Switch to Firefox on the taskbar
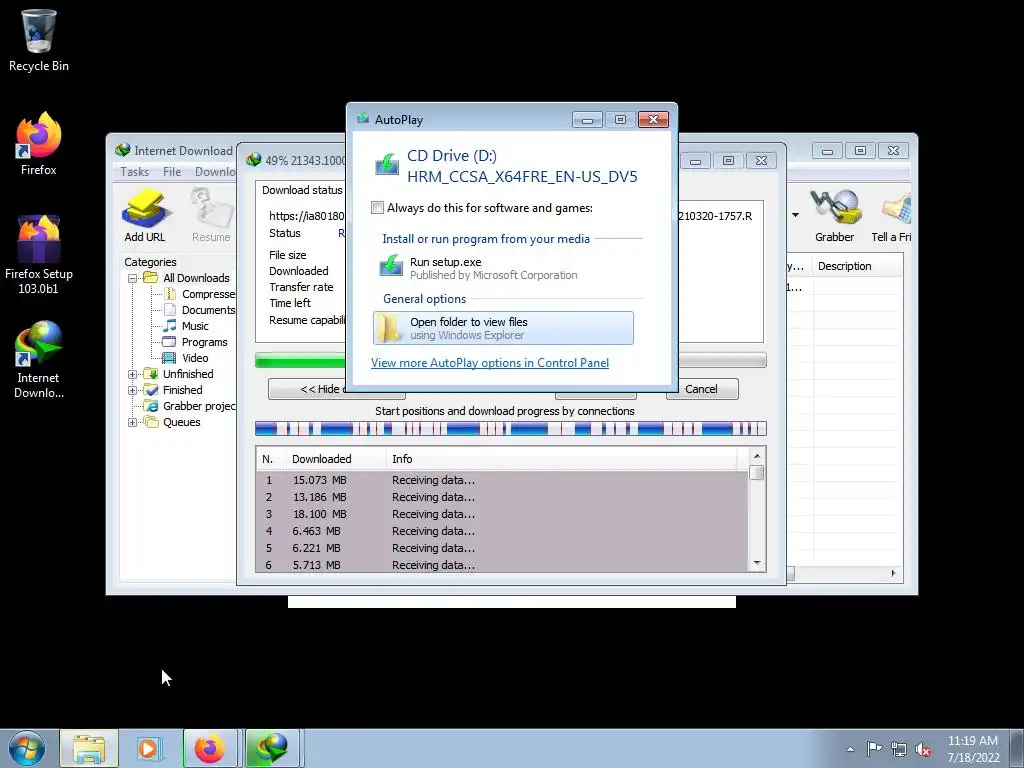 (x=210, y=748)
